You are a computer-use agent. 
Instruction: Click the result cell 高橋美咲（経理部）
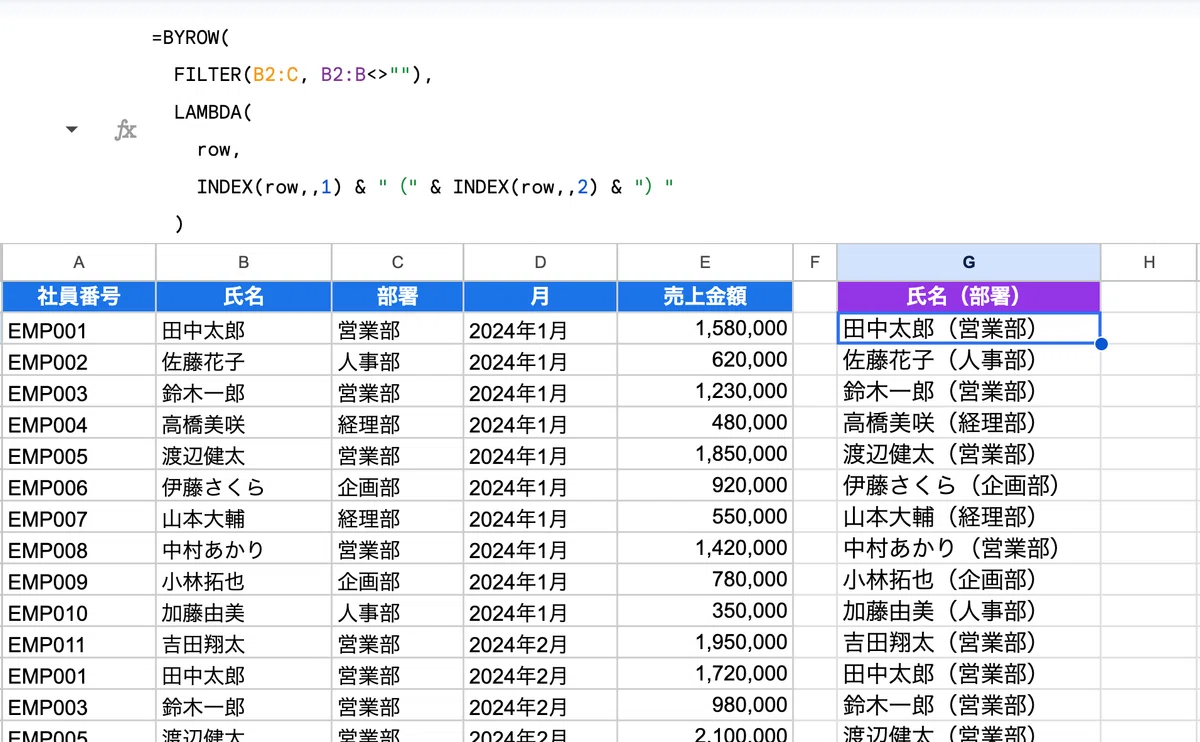tap(968, 424)
